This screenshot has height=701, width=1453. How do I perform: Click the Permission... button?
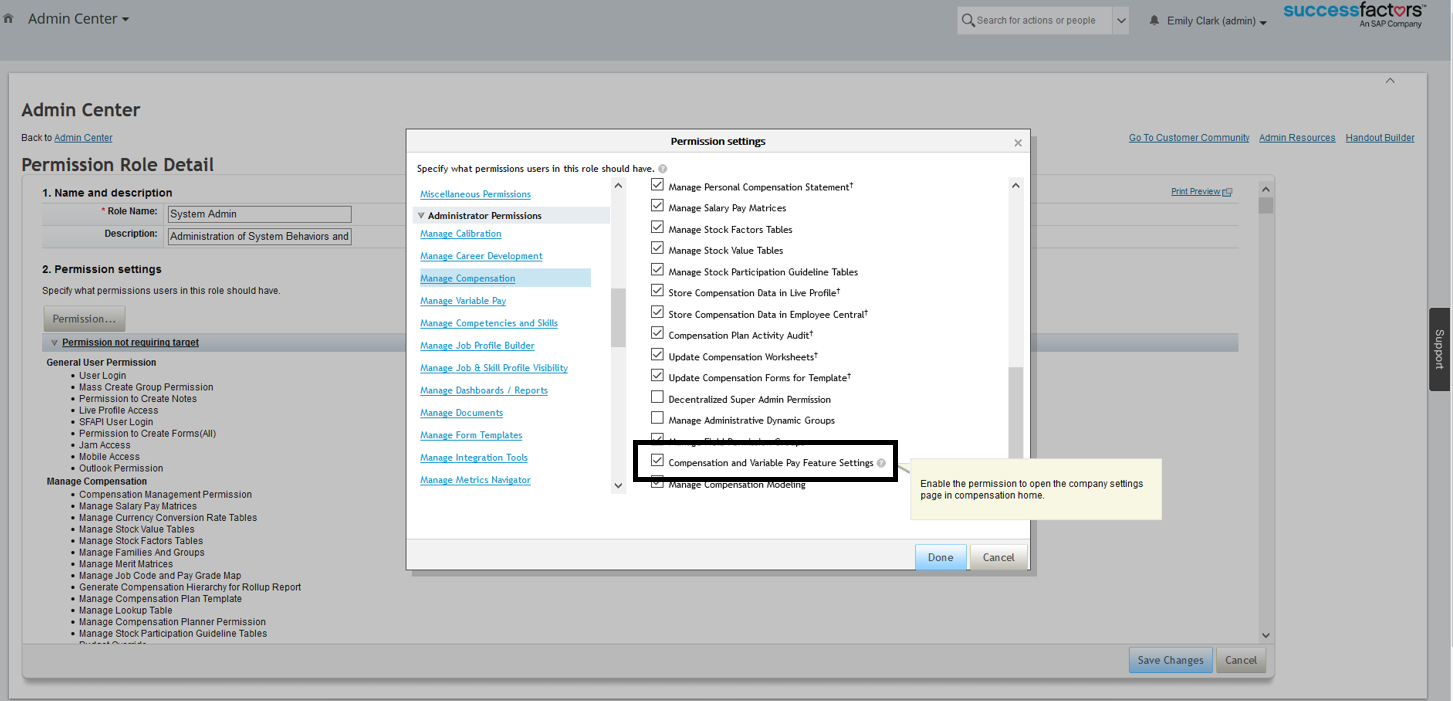[84, 319]
